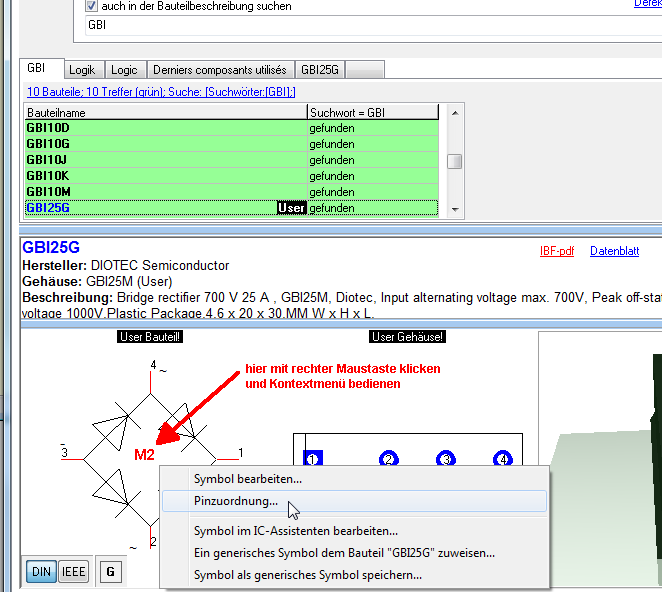
Task: Click the G generic symbol button
Action: (x=110, y=571)
